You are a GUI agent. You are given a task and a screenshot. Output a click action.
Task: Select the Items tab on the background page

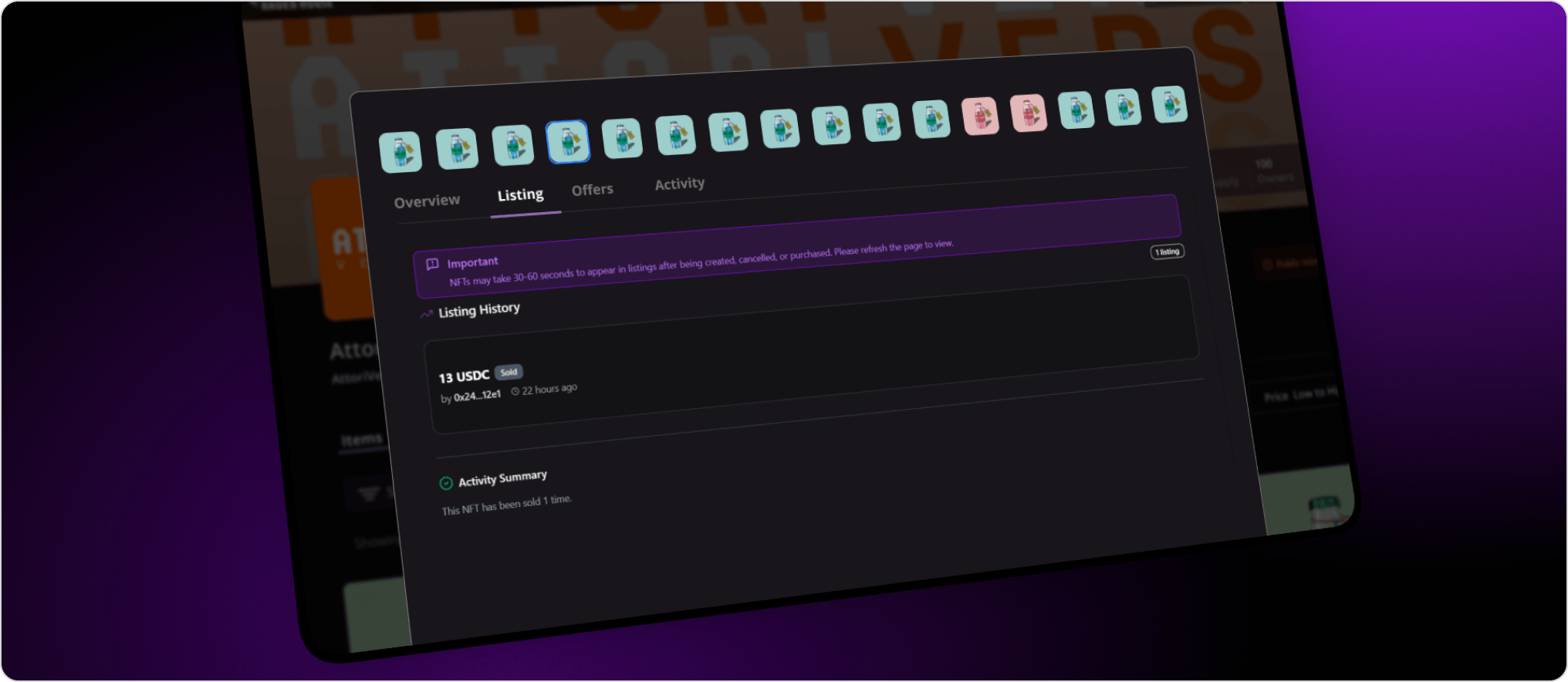[362, 440]
